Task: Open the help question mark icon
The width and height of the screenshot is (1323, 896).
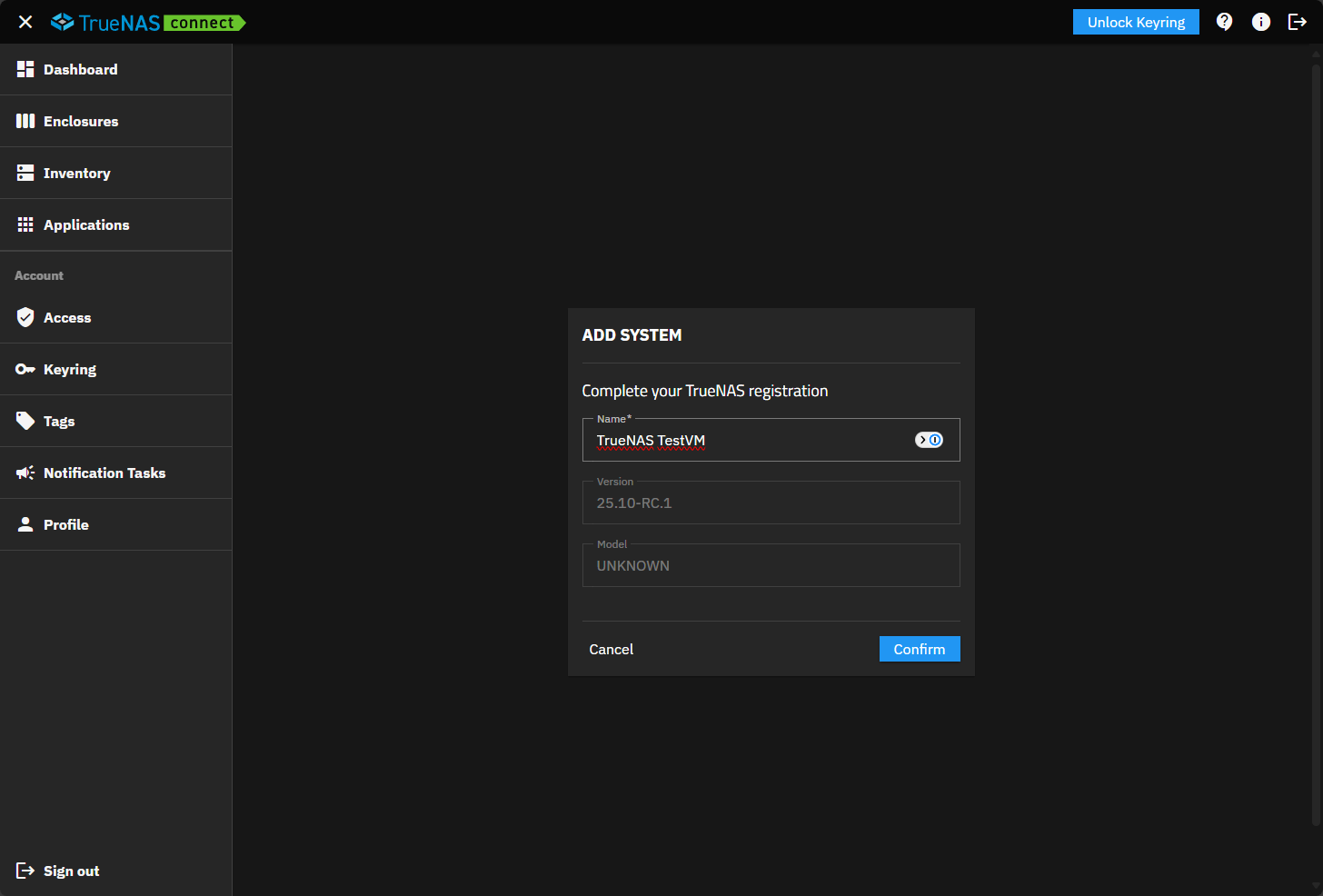Action: coord(1225,22)
